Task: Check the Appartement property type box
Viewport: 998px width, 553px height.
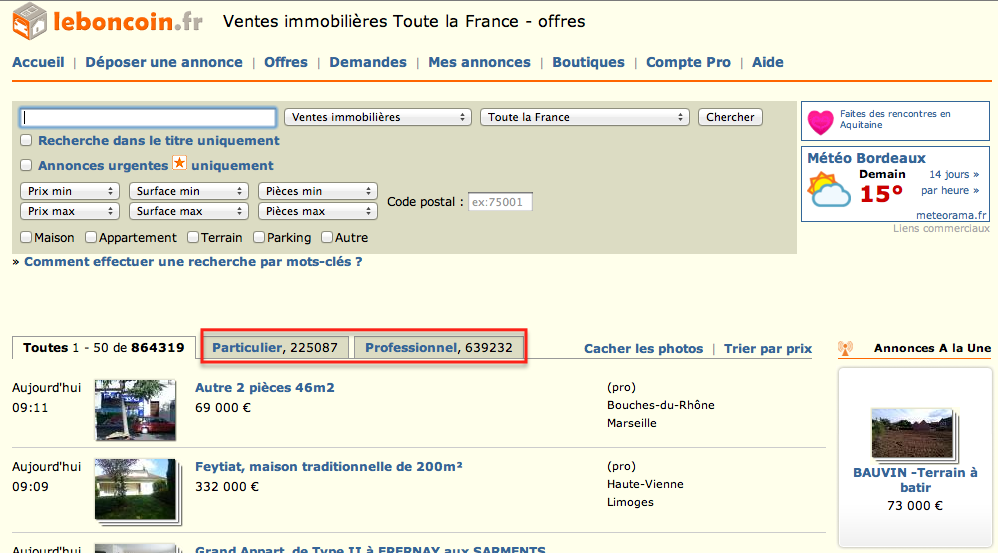Action: [91, 237]
